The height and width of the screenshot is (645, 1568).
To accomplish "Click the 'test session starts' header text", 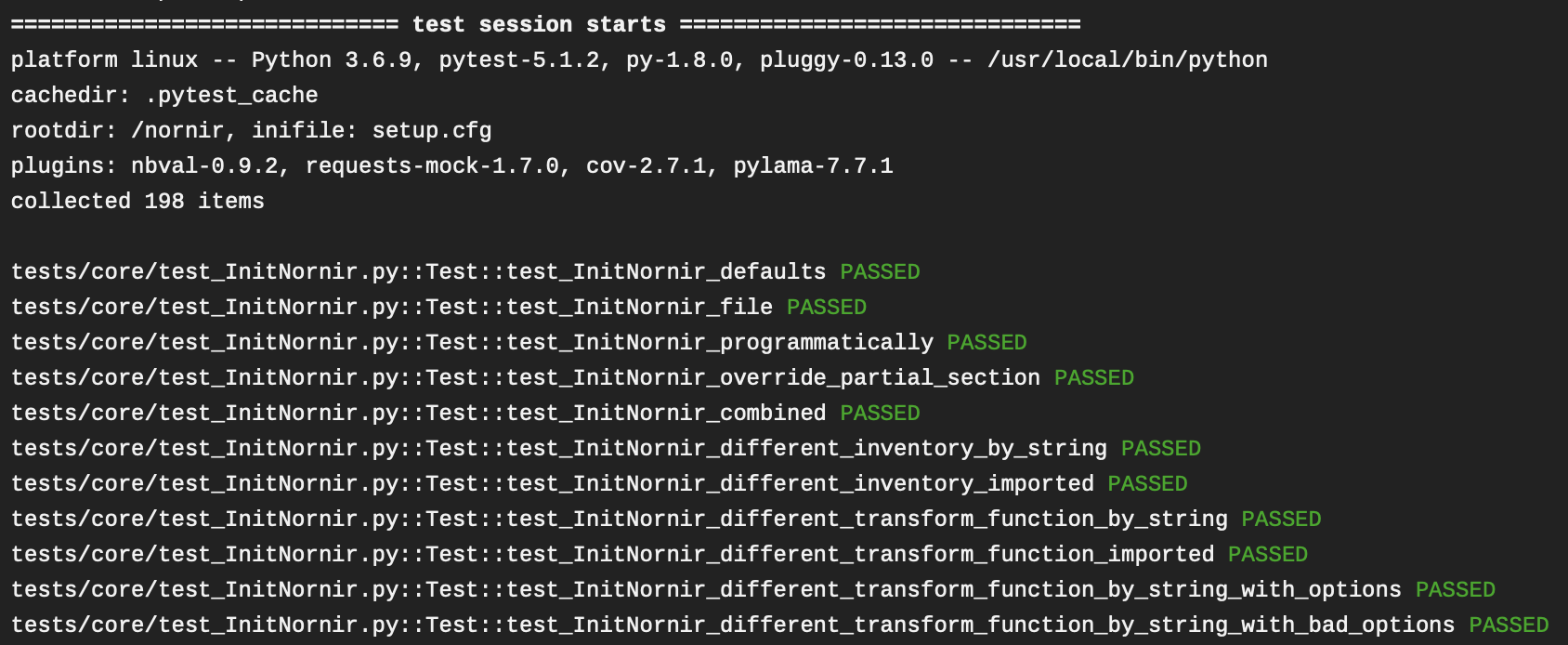I will [539, 24].
